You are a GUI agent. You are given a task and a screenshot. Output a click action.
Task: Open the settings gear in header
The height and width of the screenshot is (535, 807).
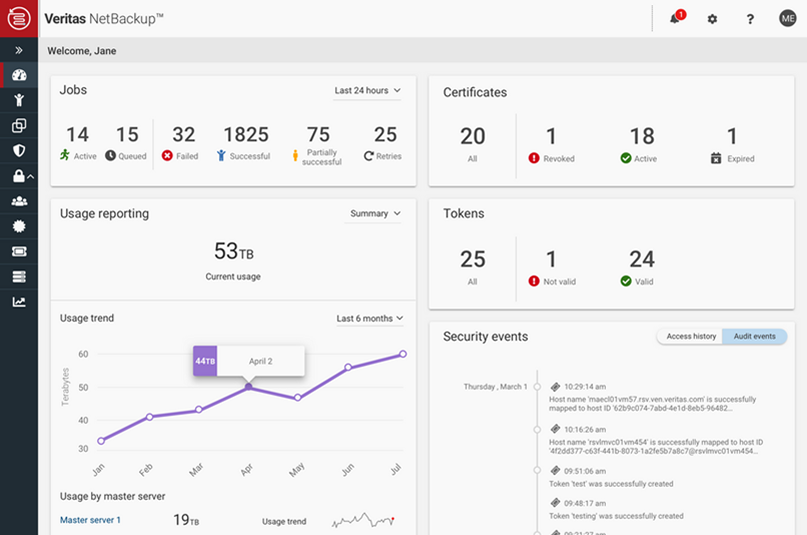(712, 19)
